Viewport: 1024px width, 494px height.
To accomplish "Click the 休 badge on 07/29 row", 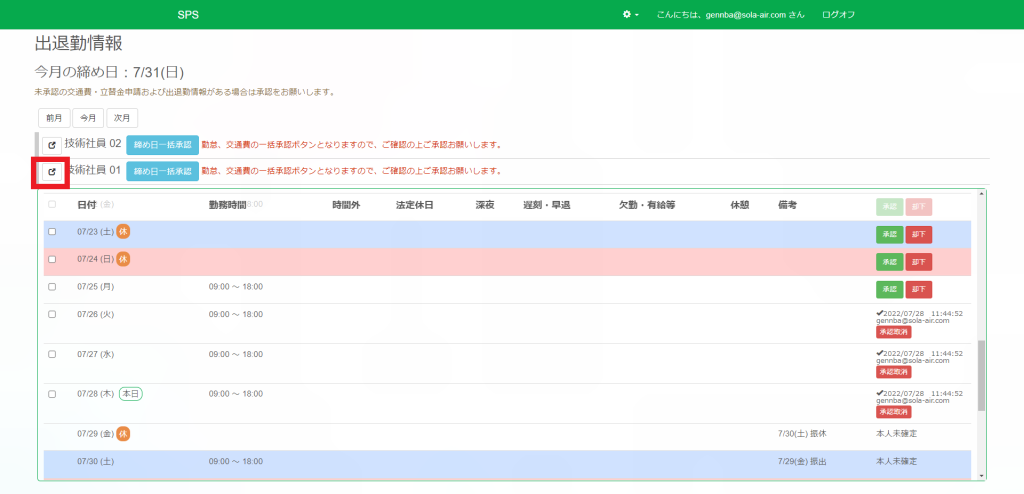I will coord(123,434).
